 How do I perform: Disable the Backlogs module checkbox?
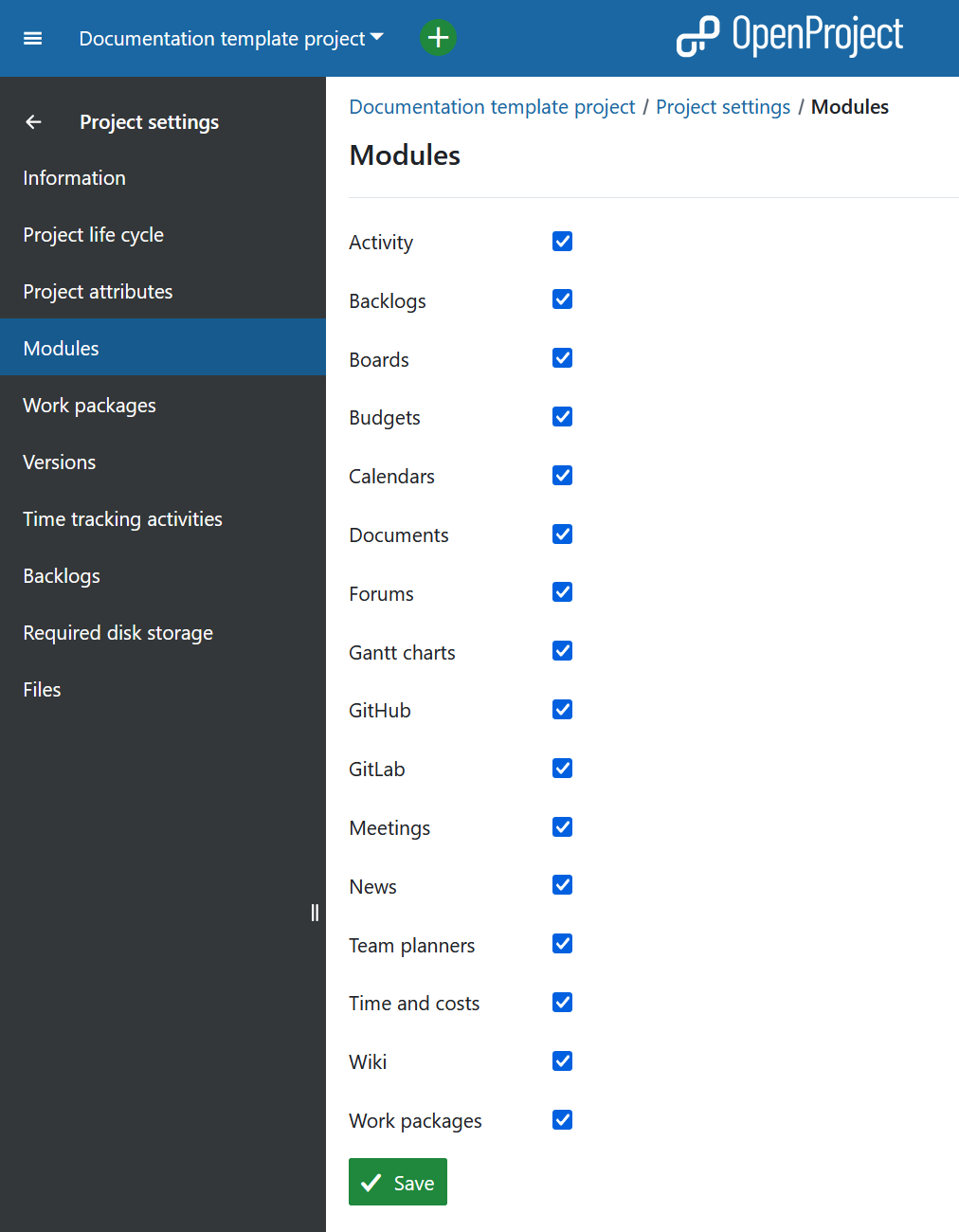[x=563, y=299]
